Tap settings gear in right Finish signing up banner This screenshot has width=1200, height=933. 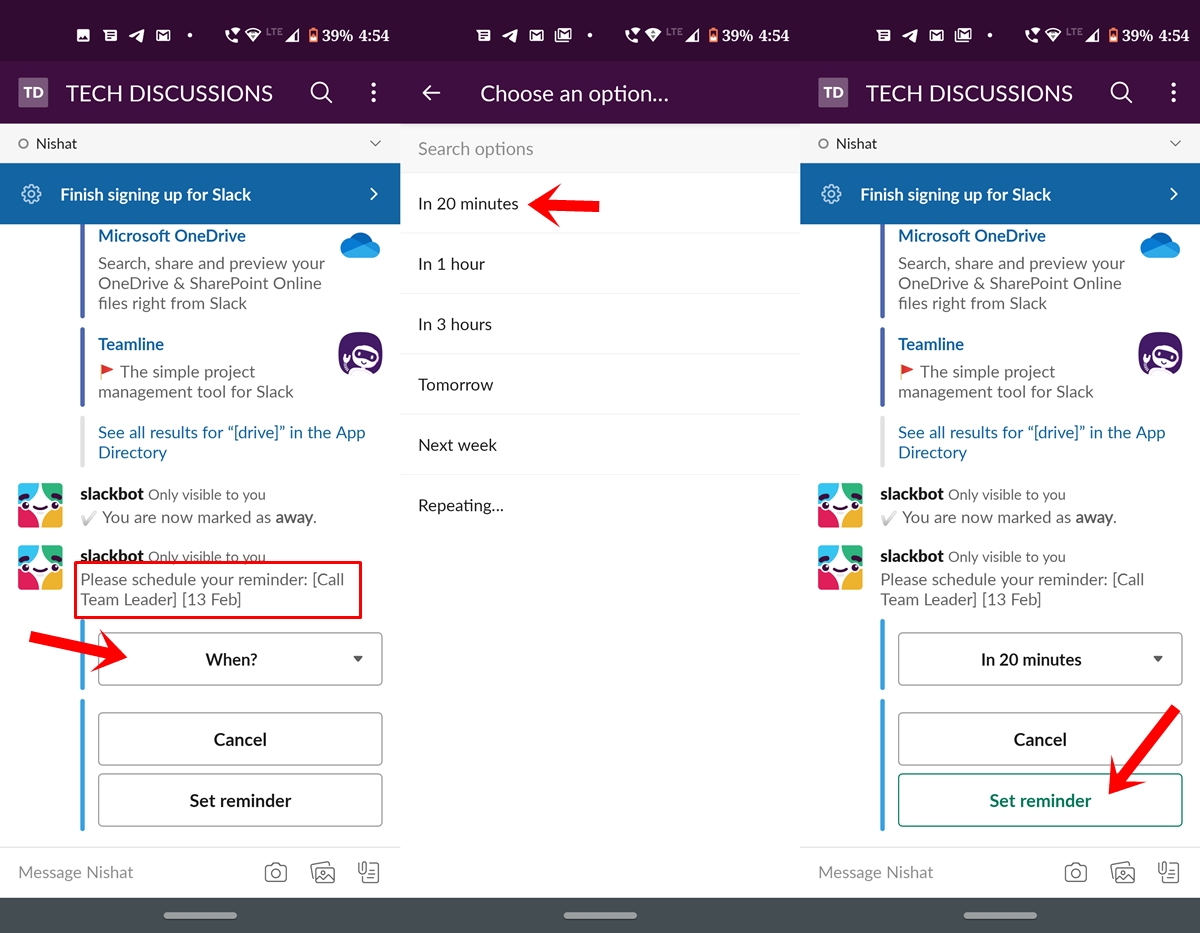click(x=831, y=194)
